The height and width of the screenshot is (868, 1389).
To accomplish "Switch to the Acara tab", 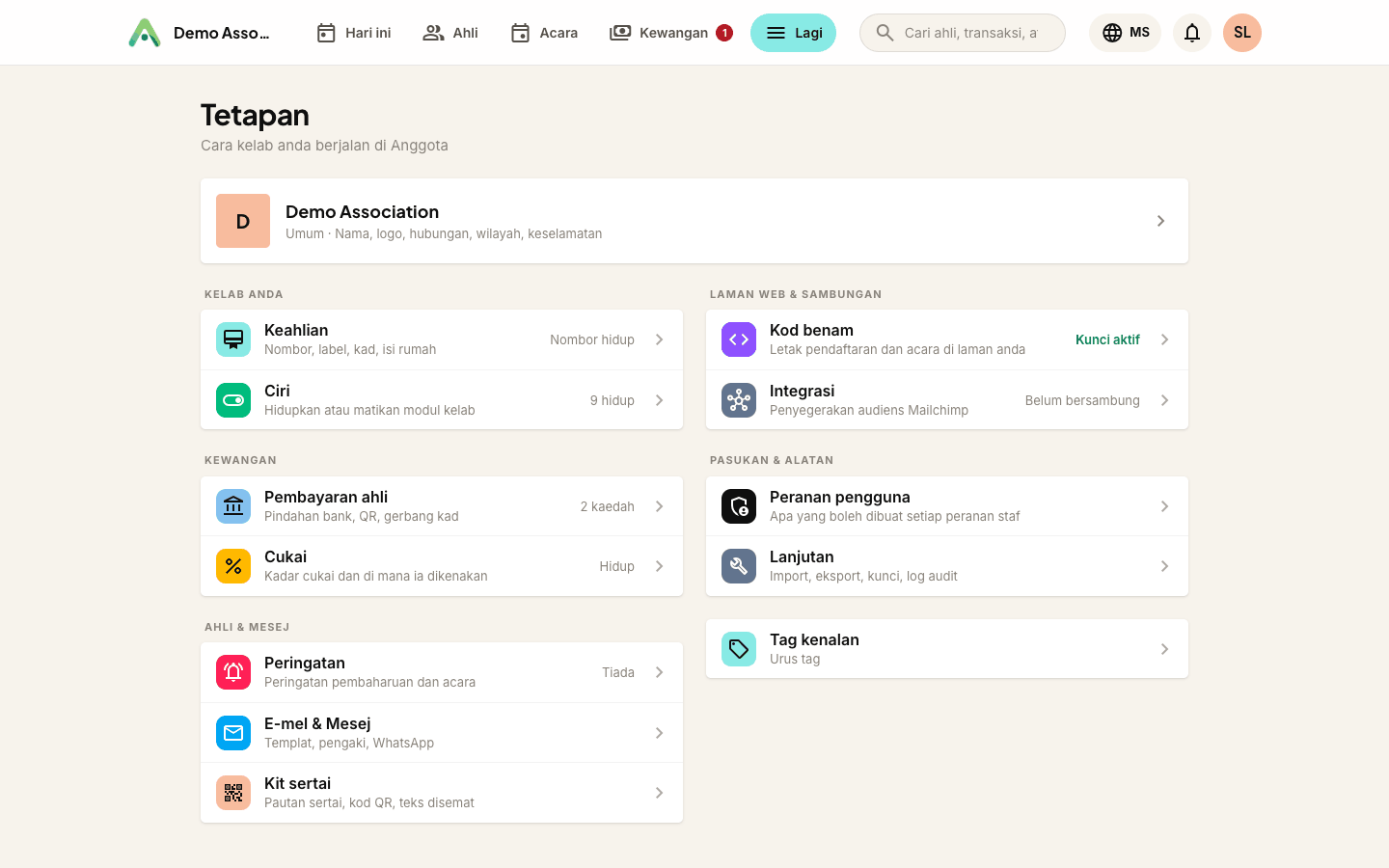I will coord(544,33).
